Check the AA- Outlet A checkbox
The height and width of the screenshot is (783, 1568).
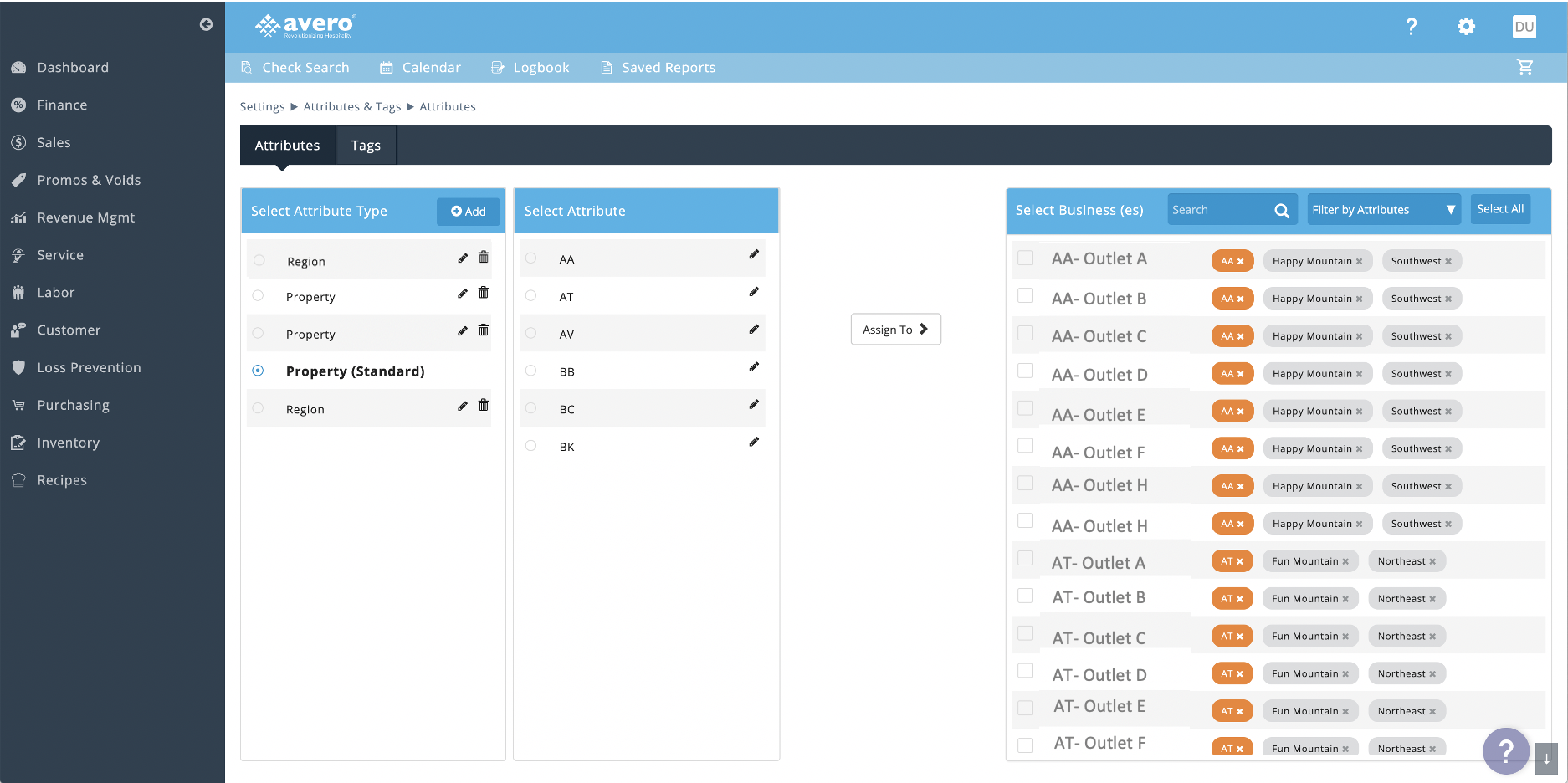(x=1025, y=258)
